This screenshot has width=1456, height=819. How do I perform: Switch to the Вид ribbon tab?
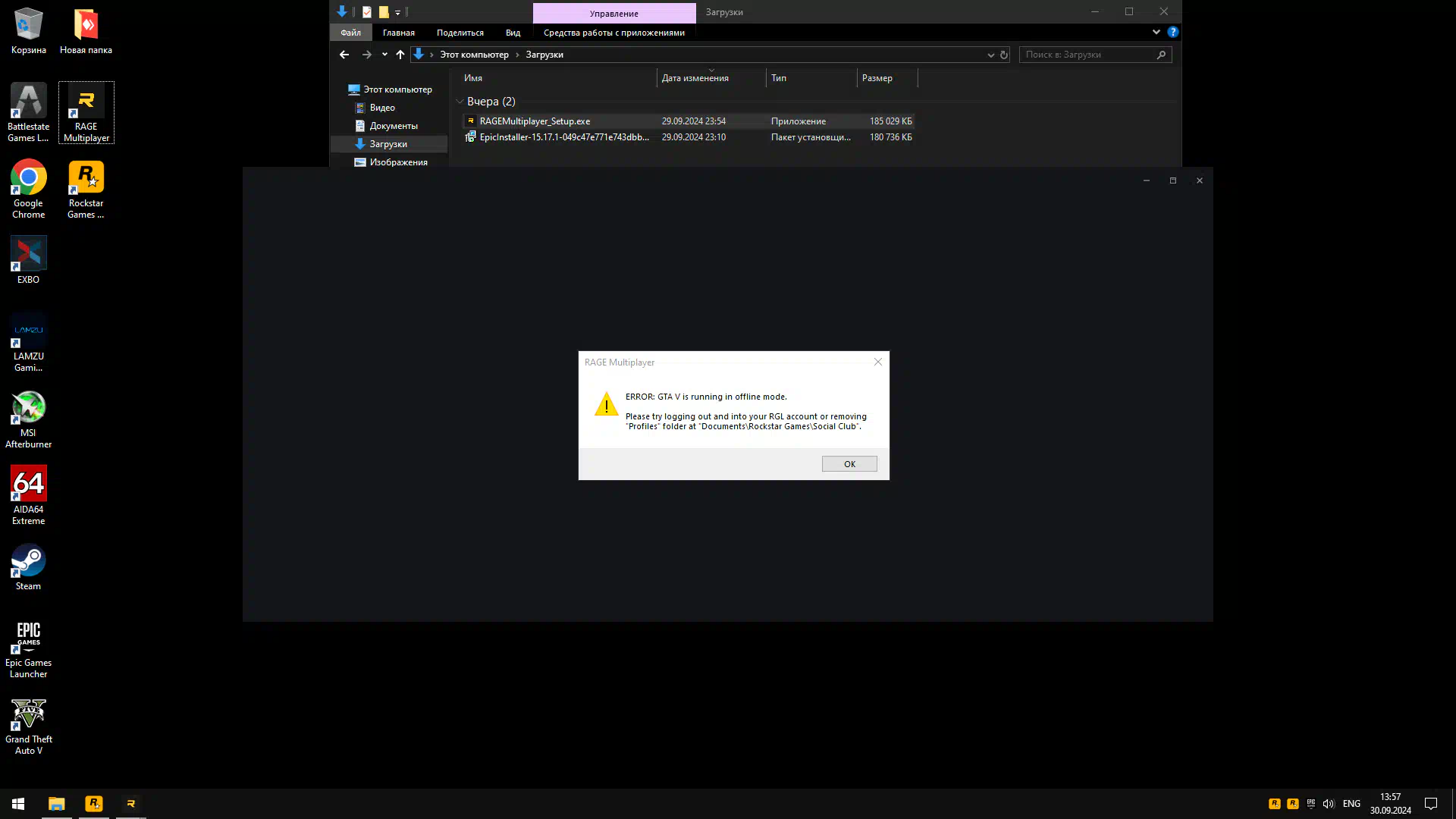513,33
